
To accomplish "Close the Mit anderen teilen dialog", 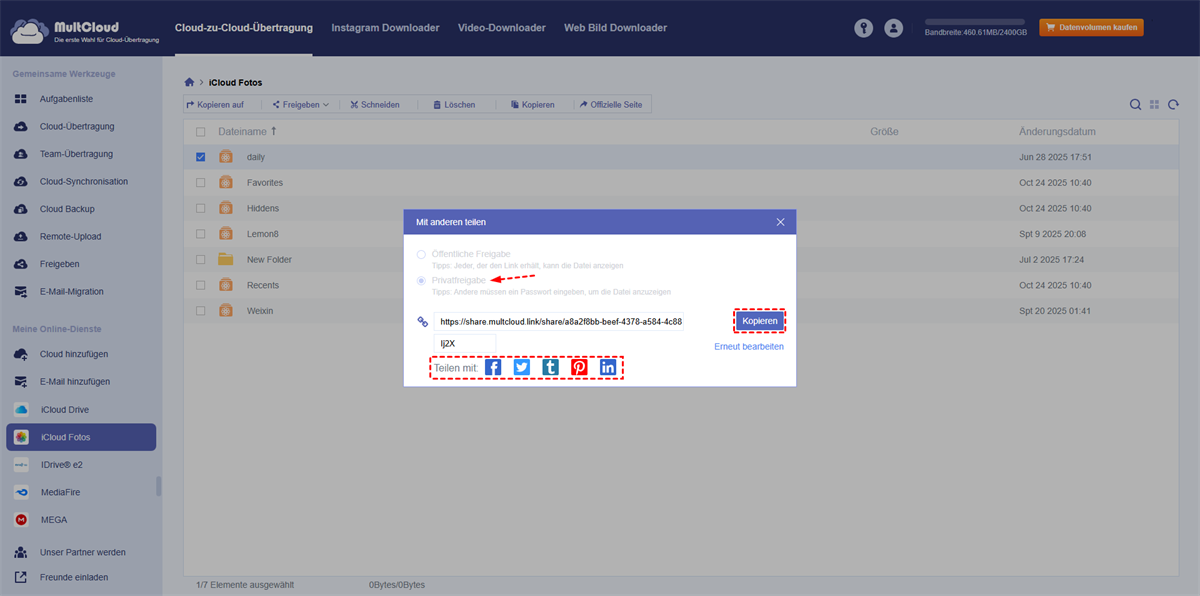I will pyautogui.click(x=781, y=222).
